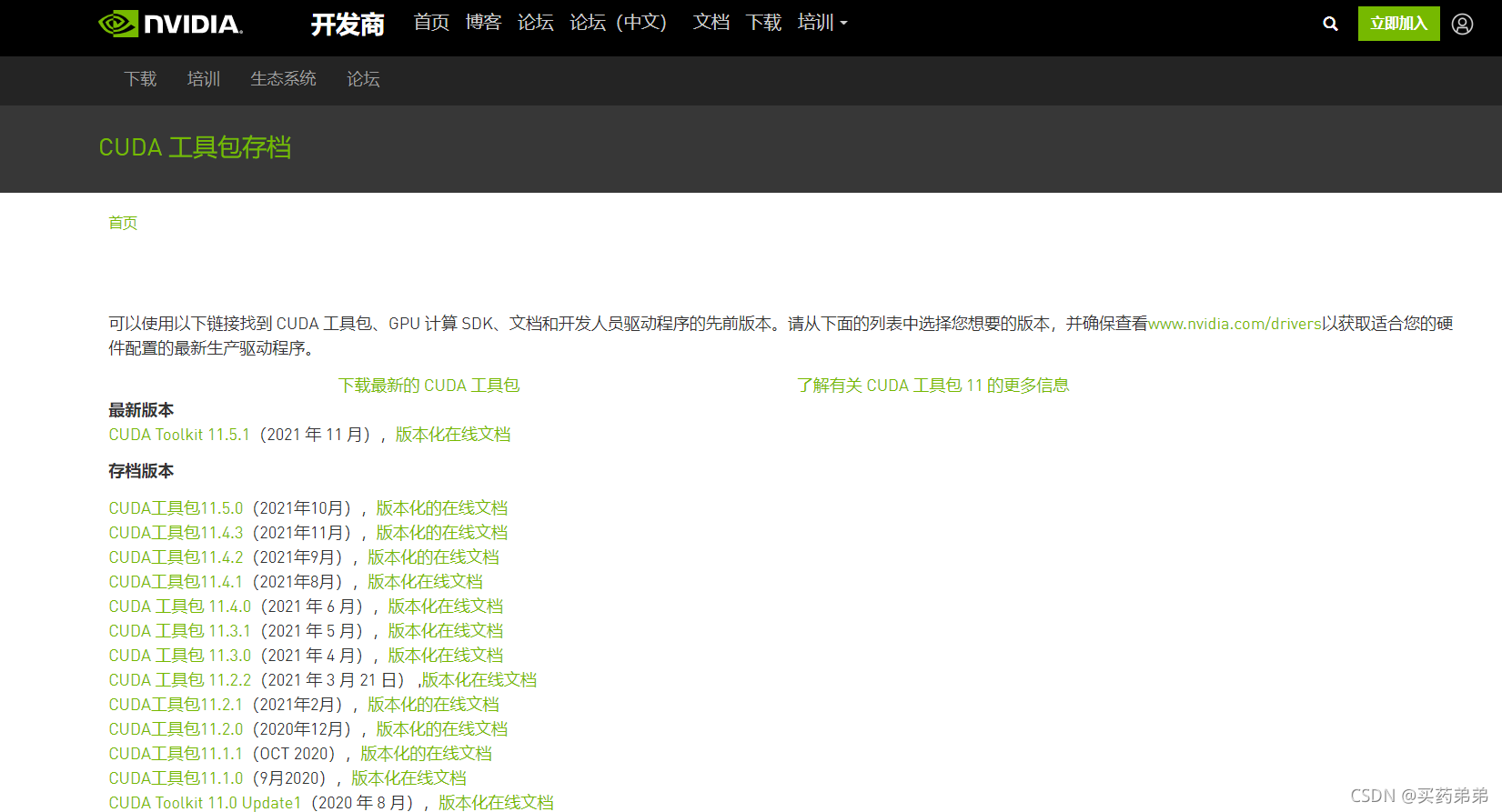The image size is (1502, 812).
Task: Open CUDA工具包11.1.1 link
Action: coord(176,754)
